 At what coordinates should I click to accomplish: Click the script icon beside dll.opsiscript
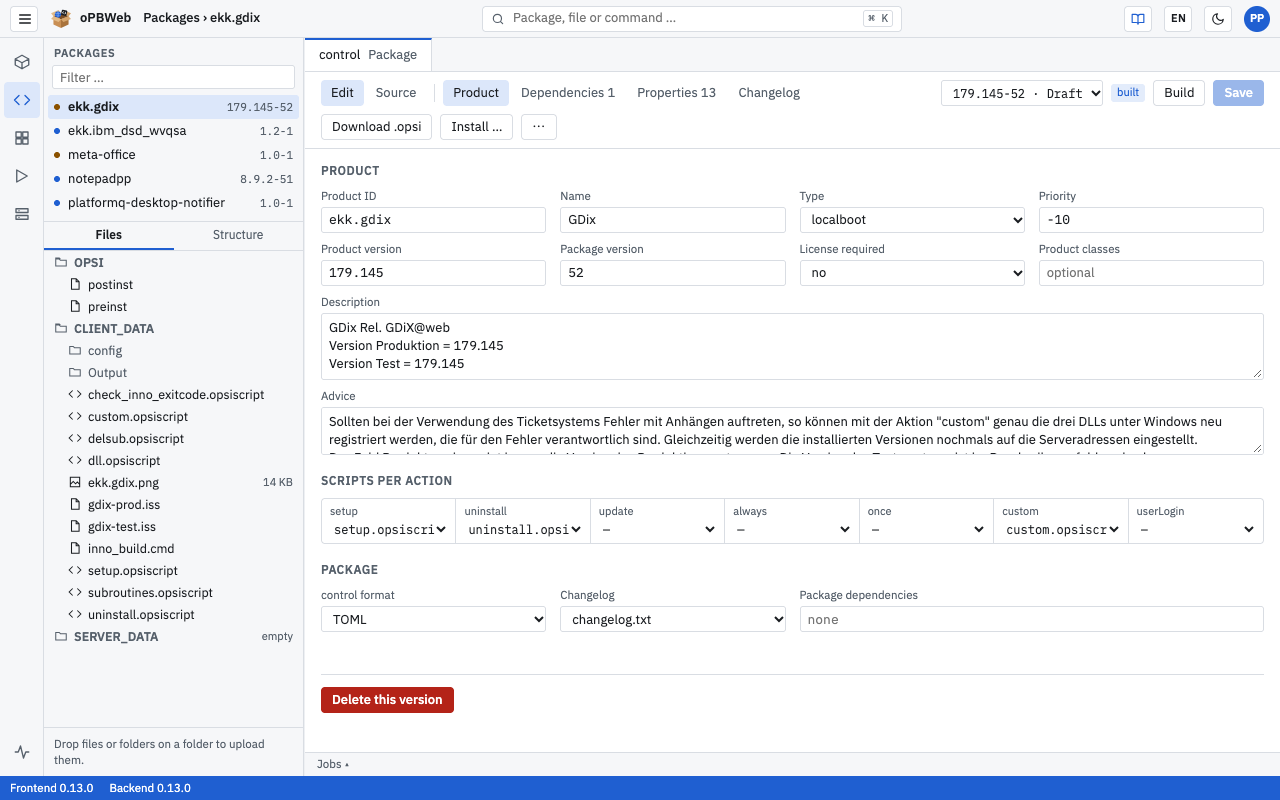(x=75, y=461)
